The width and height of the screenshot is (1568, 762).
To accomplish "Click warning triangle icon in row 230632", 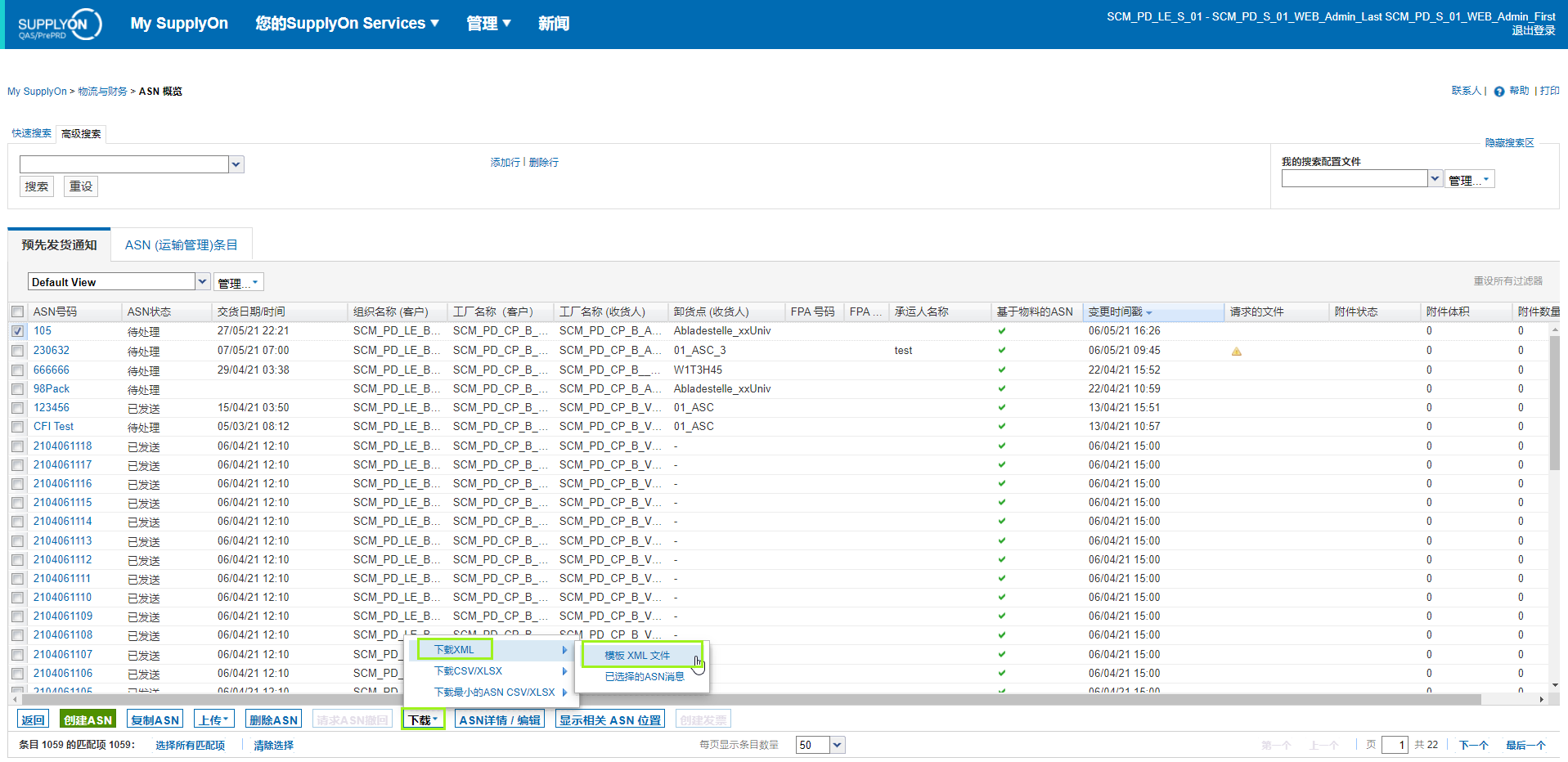I will click(x=1237, y=352).
